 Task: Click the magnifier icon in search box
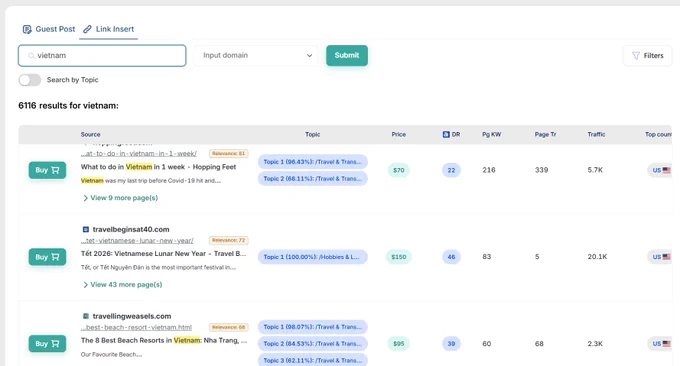click(x=31, y=56)
